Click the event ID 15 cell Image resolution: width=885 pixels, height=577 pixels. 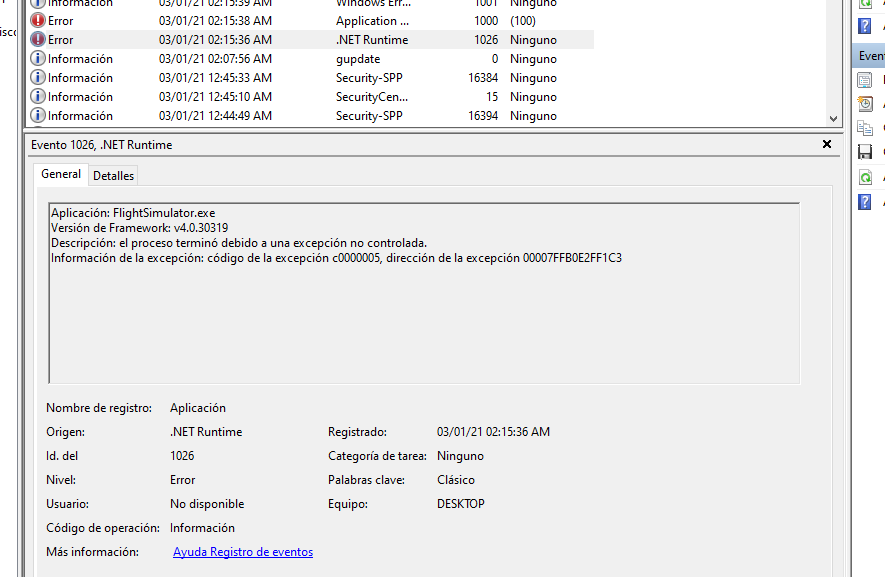[x=492, y=97]
